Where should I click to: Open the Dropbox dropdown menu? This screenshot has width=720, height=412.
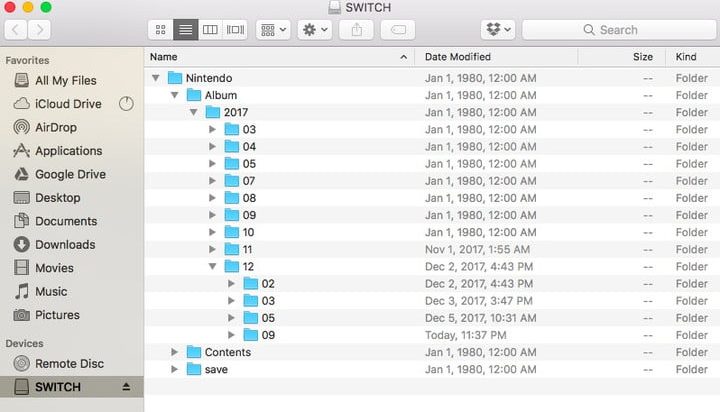tap(498, 30)
